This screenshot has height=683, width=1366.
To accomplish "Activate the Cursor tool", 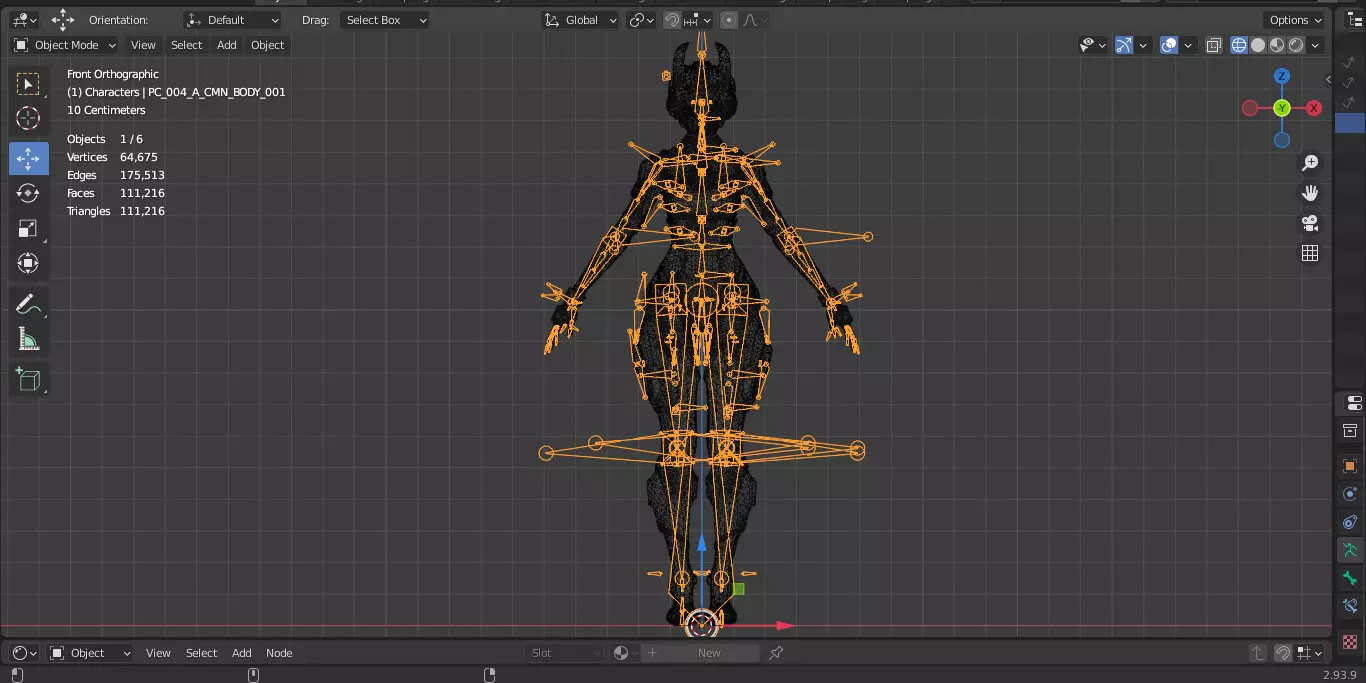I will (x=28, y=119).
